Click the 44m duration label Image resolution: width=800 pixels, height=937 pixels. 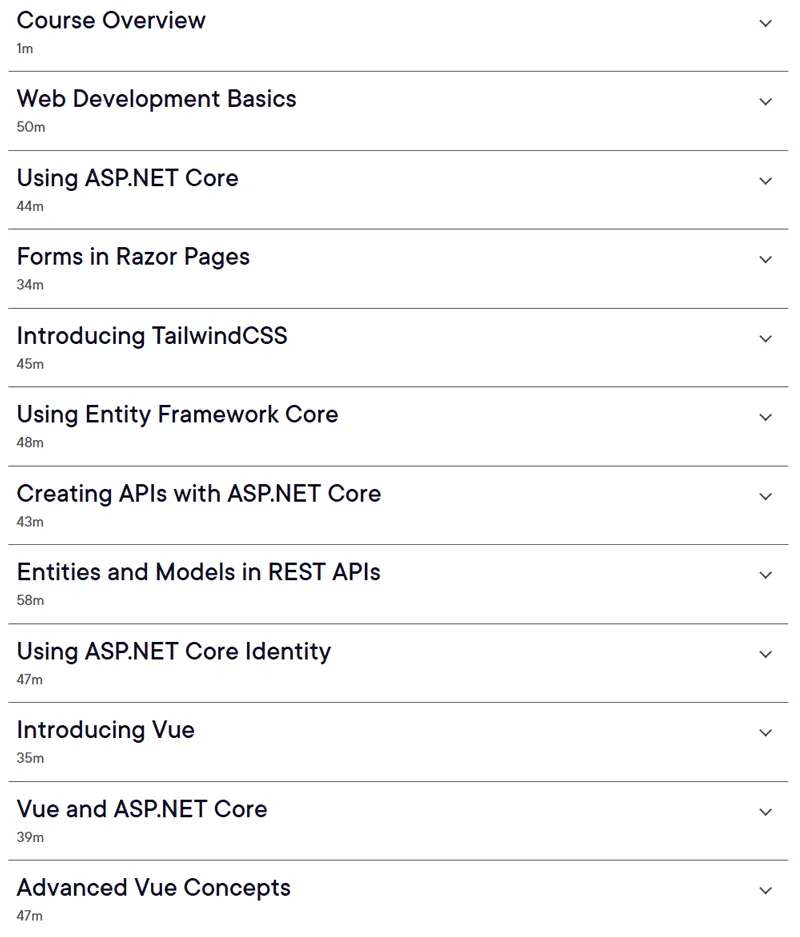click(x=30, y=206)
